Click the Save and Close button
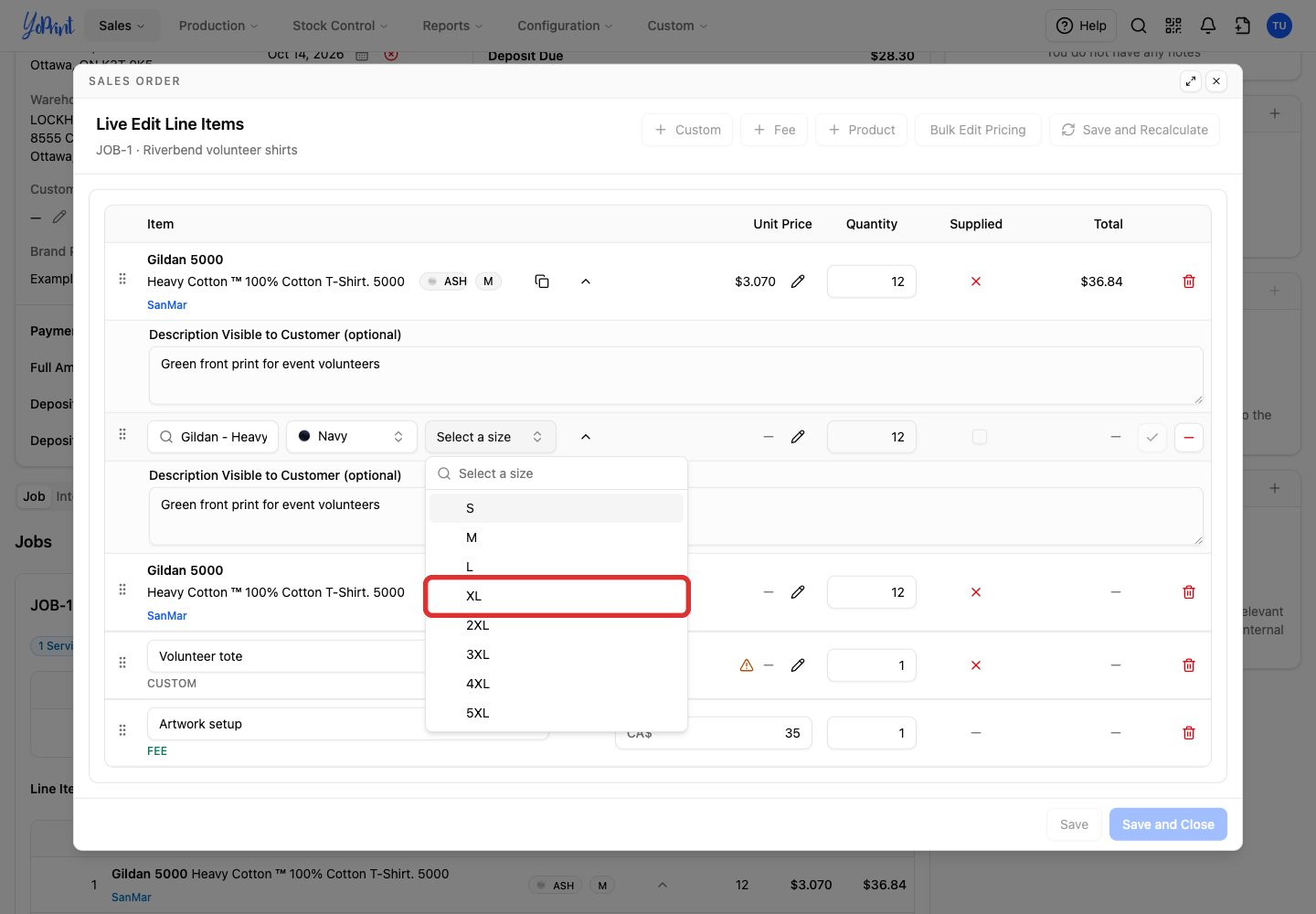The width and height of the screenshot is (1316, 914). click(x=1168, y=824)
